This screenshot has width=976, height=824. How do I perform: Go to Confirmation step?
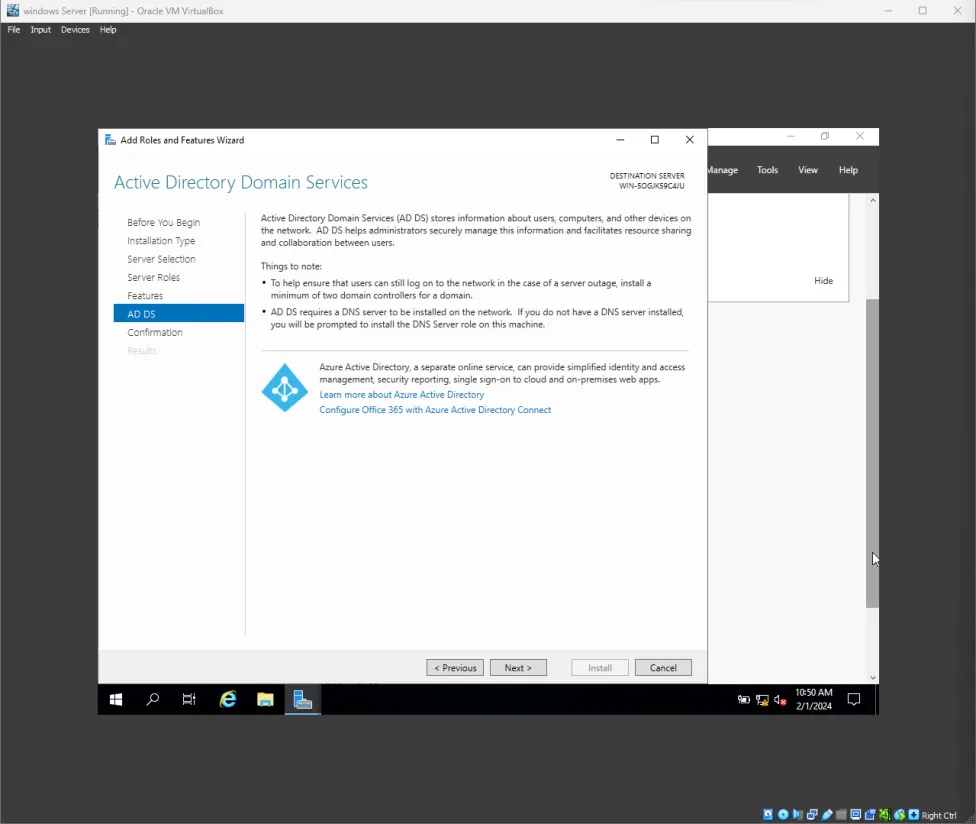155,332
